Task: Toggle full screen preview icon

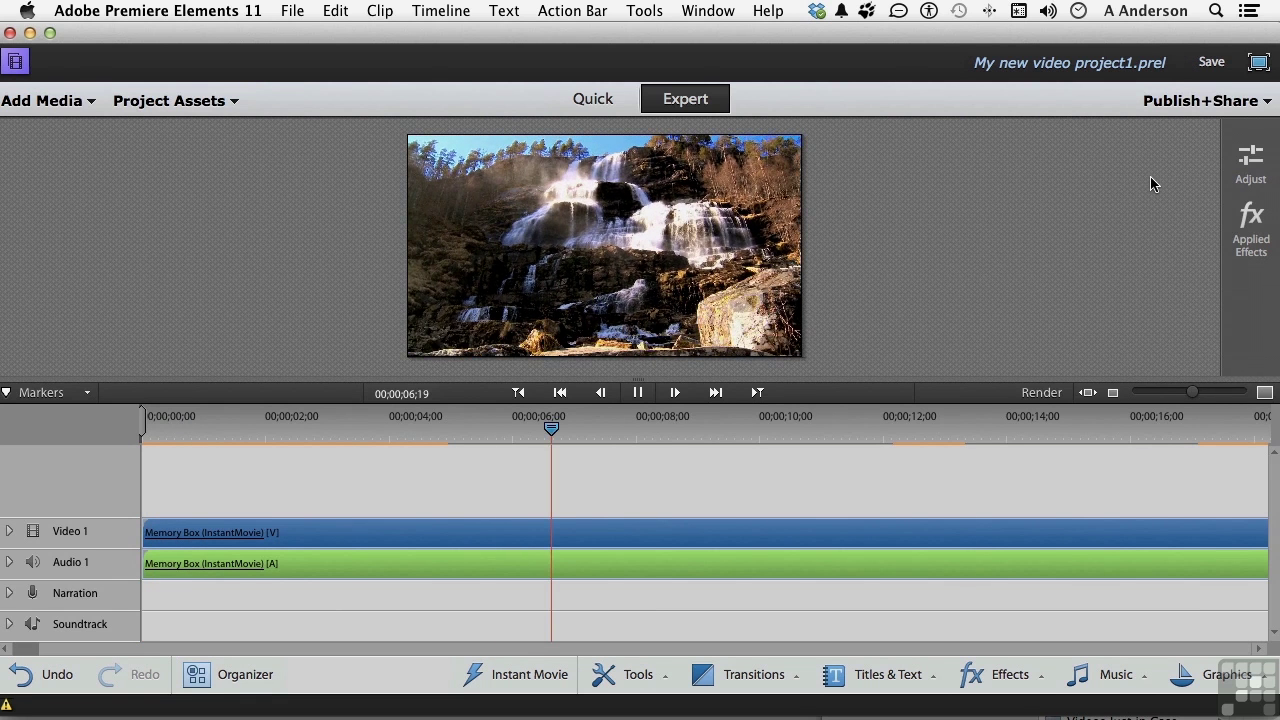Action: pyautogui.click(x=1259, y=62)
